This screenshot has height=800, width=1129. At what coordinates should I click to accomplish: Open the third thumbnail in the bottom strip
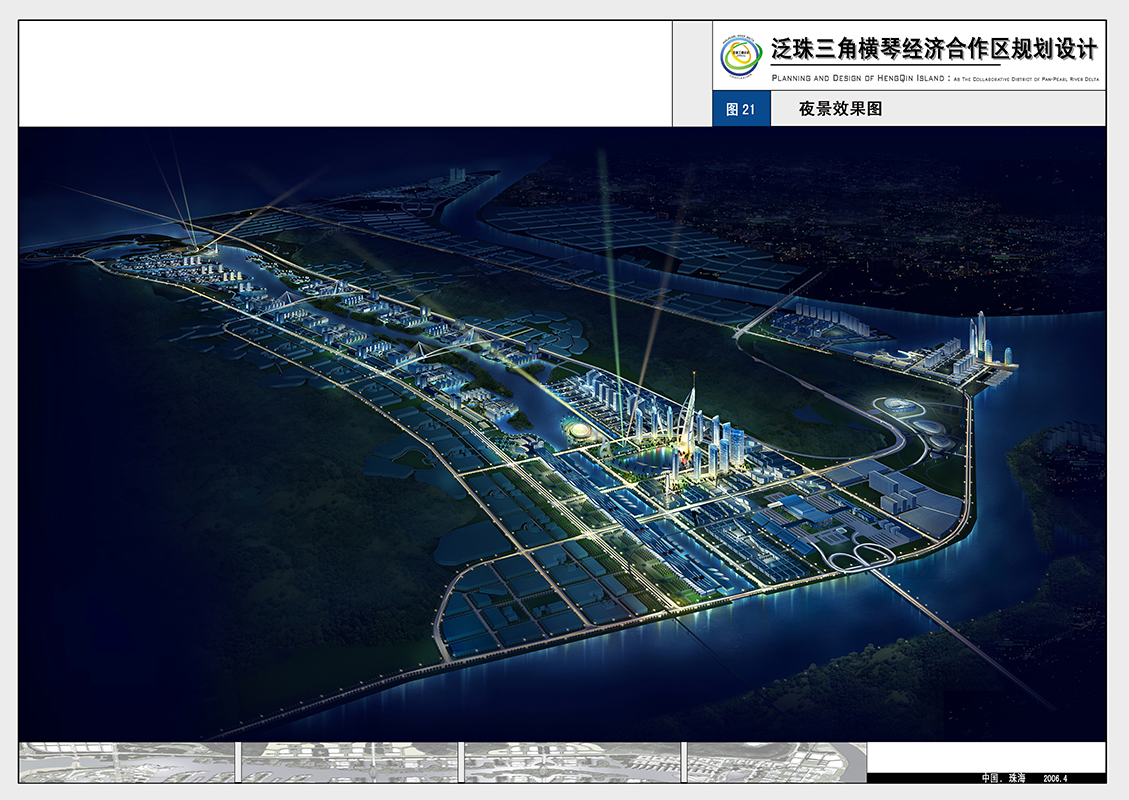coord(570,762)
